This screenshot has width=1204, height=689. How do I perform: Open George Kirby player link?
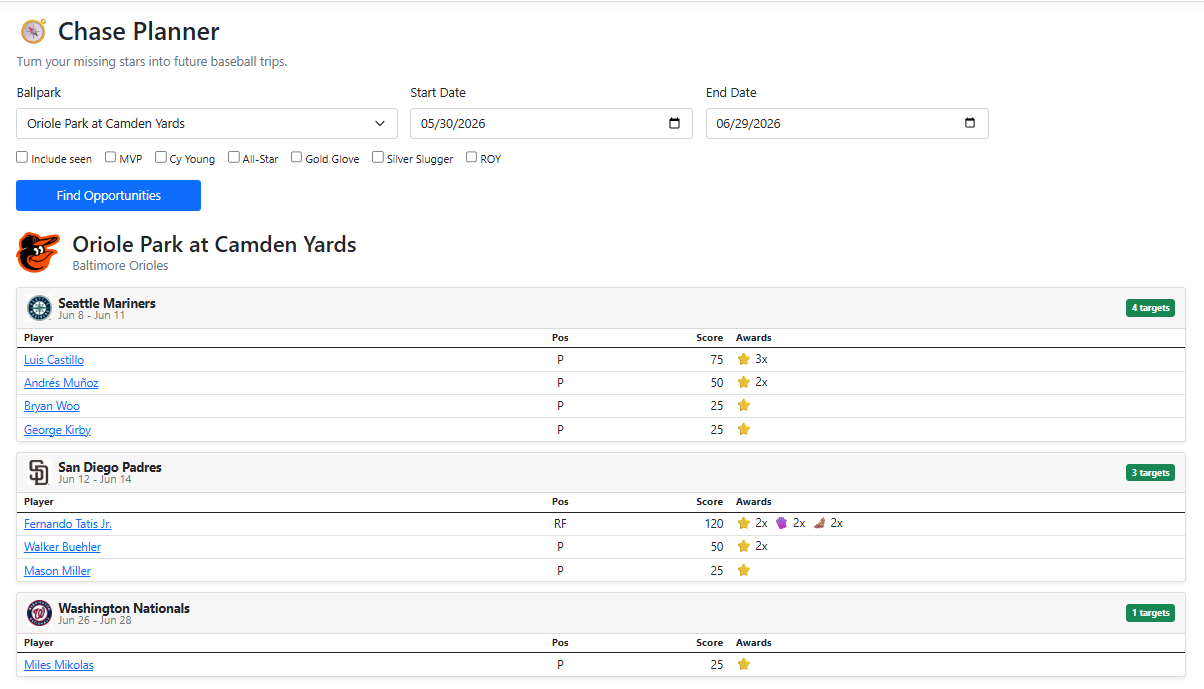(57, 430)
